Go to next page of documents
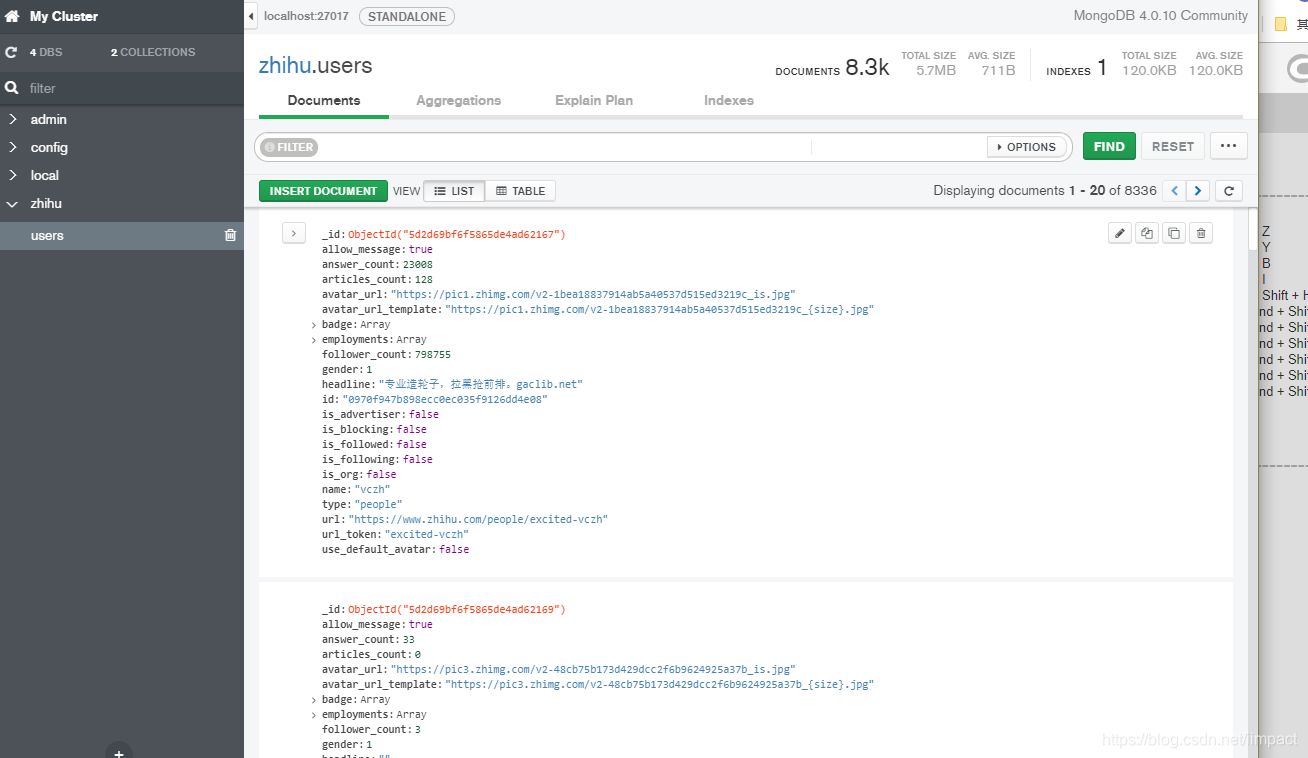The width and height of the screenshot is (1308, 758). coord(1198,190)
